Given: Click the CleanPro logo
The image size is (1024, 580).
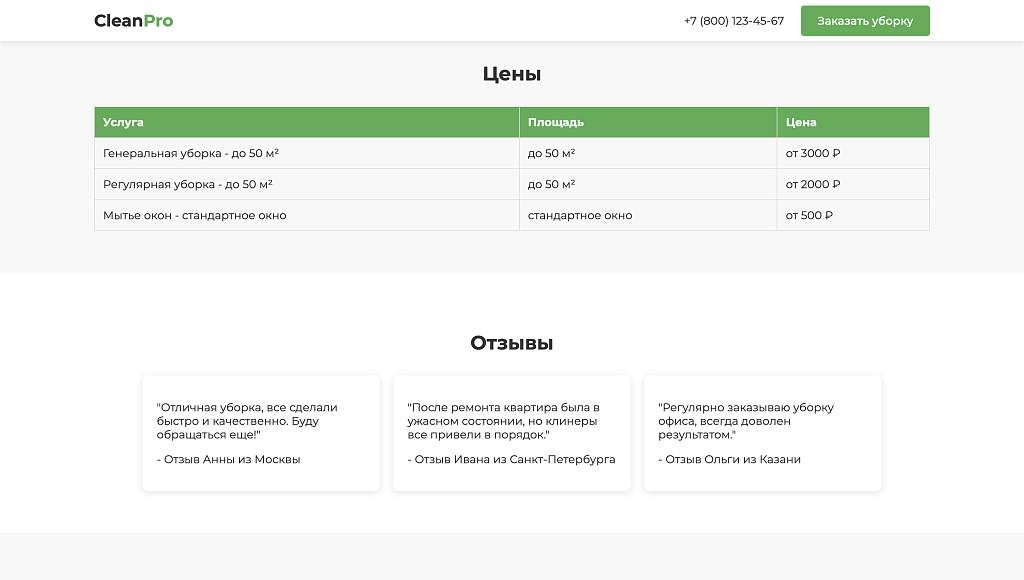Looking at the screenshot, I should pos(131,20).
